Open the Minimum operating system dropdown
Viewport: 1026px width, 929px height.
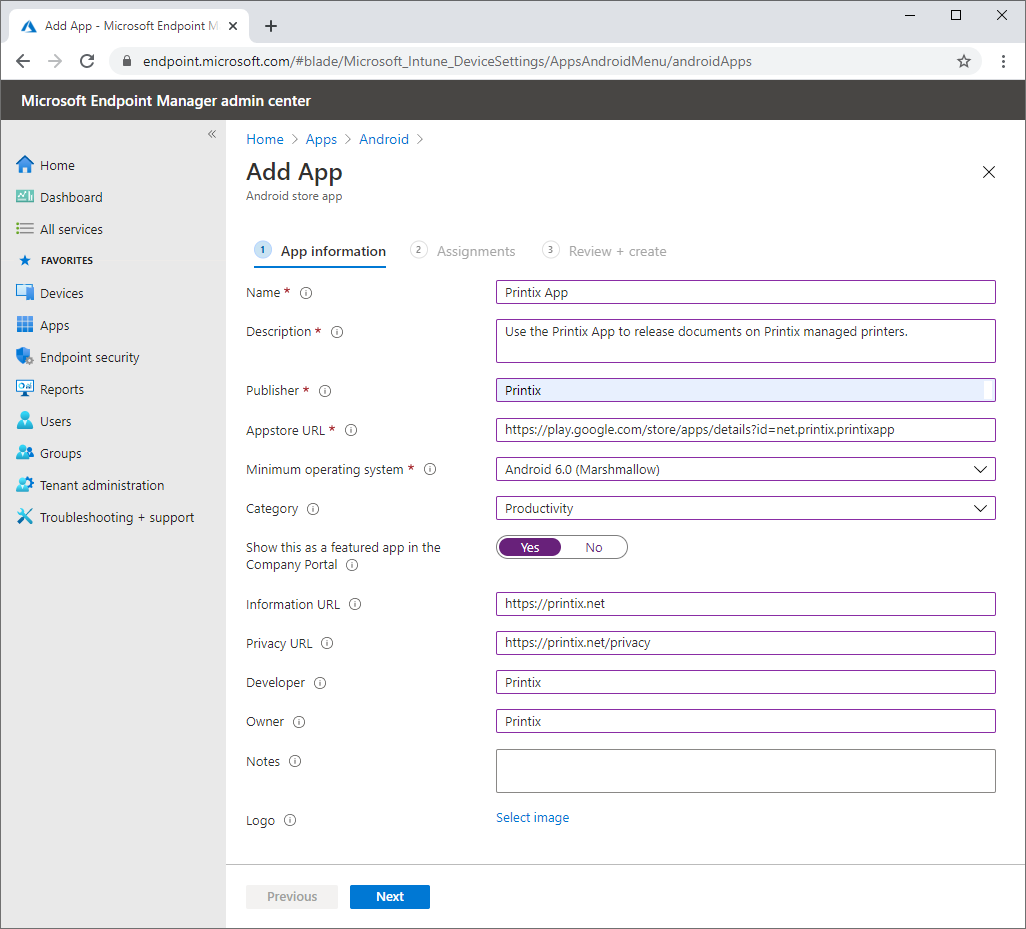point(745,469)
